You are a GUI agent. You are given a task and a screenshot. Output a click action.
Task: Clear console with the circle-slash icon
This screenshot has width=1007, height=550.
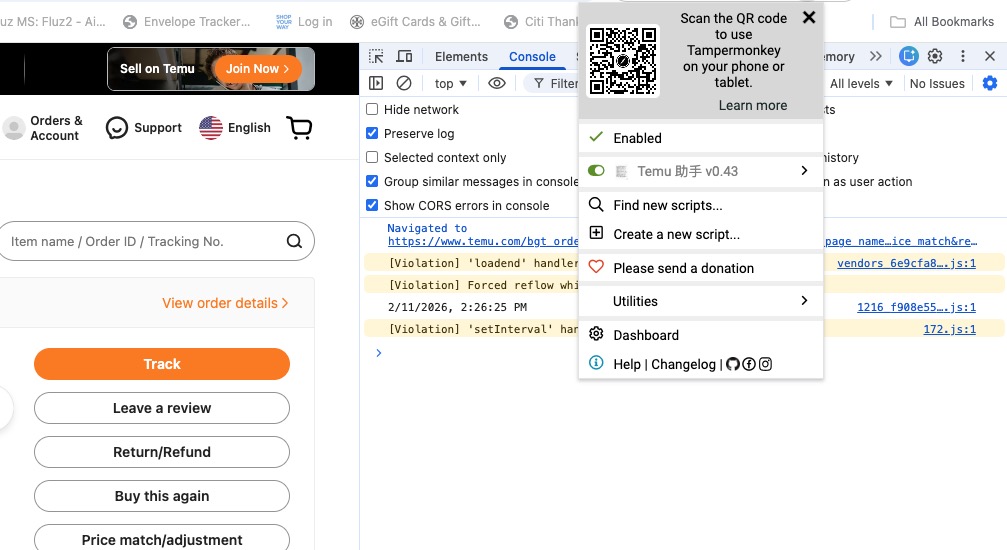[404, 84]
